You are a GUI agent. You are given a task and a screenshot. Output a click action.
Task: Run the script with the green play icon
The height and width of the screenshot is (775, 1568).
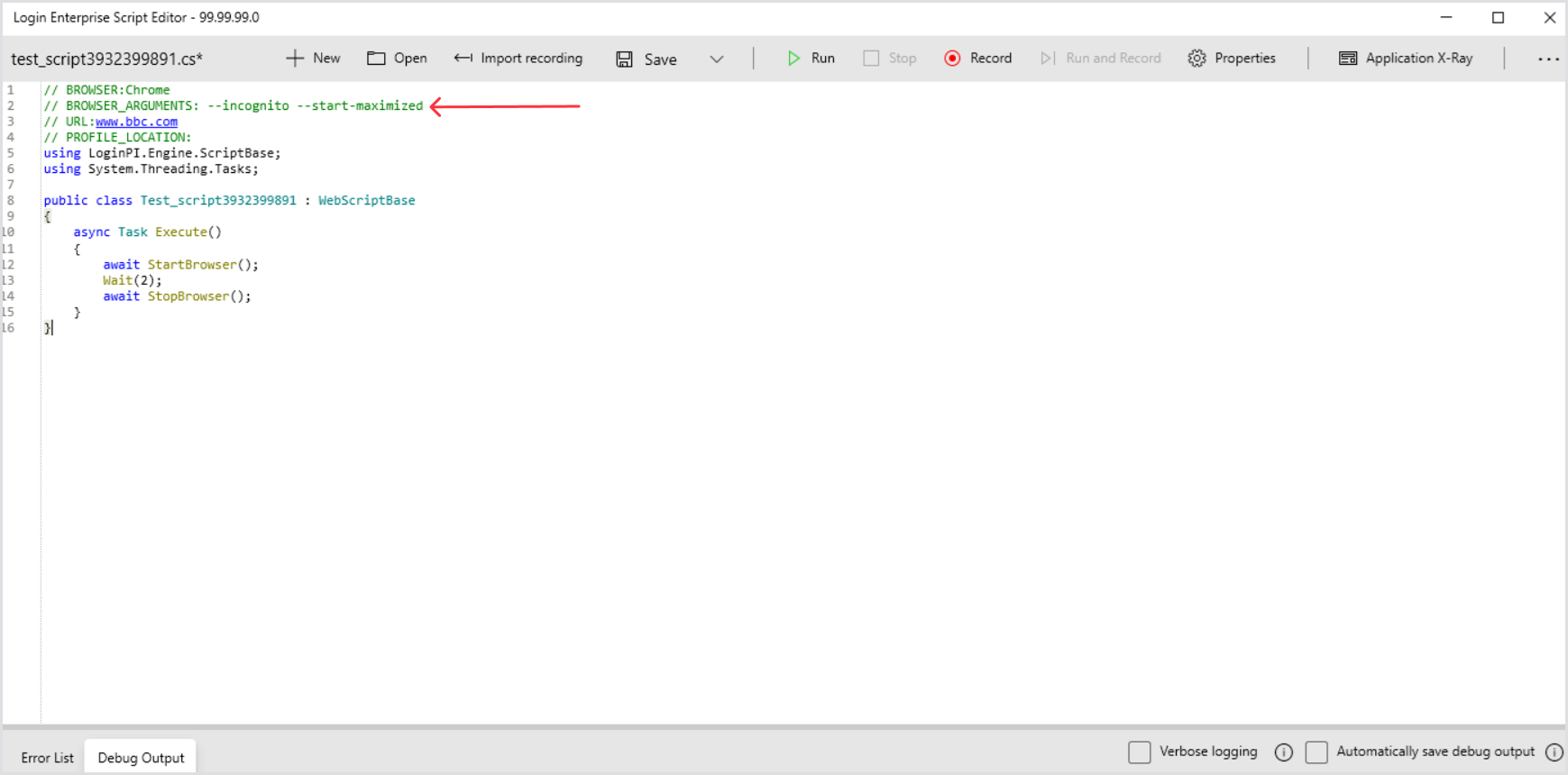[793, 59]
